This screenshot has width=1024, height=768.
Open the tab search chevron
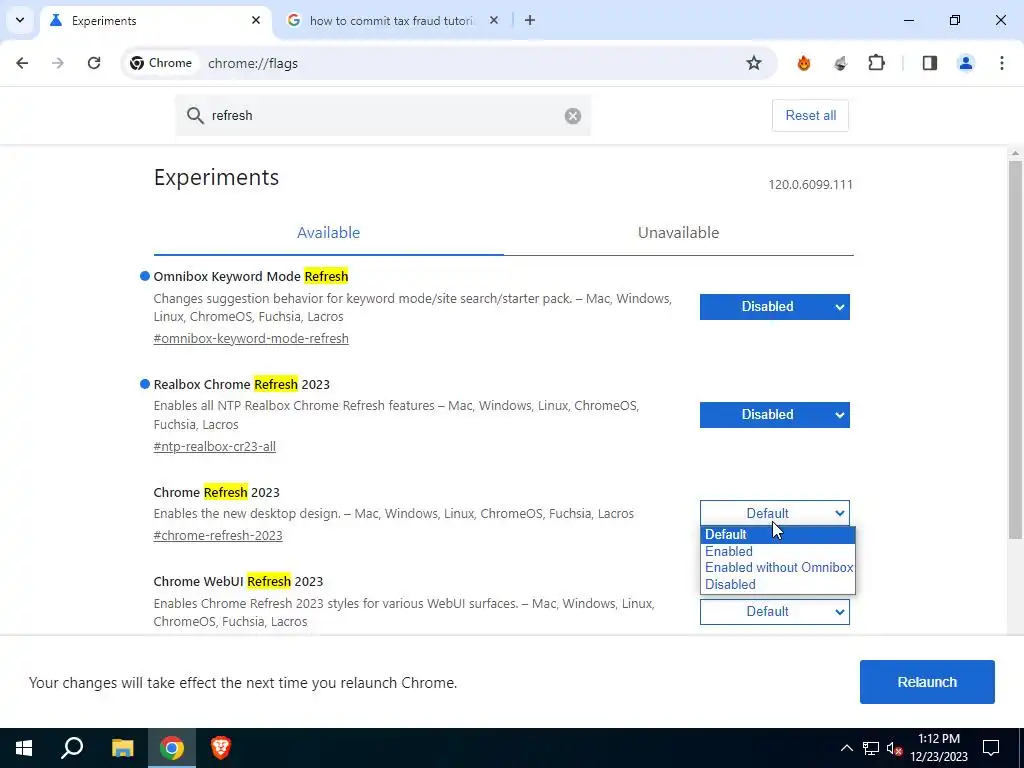click(20, 20)
